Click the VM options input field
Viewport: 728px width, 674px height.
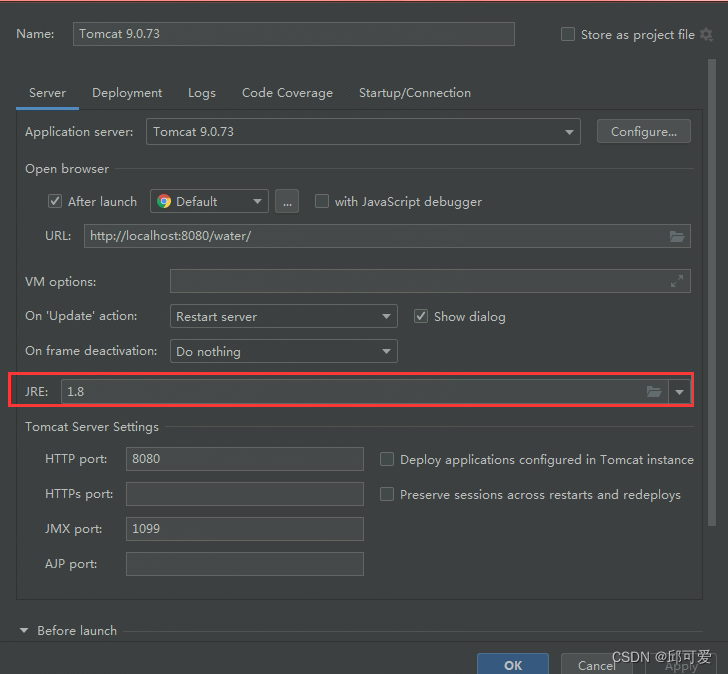pyautogui.click(x=430, y=281)
